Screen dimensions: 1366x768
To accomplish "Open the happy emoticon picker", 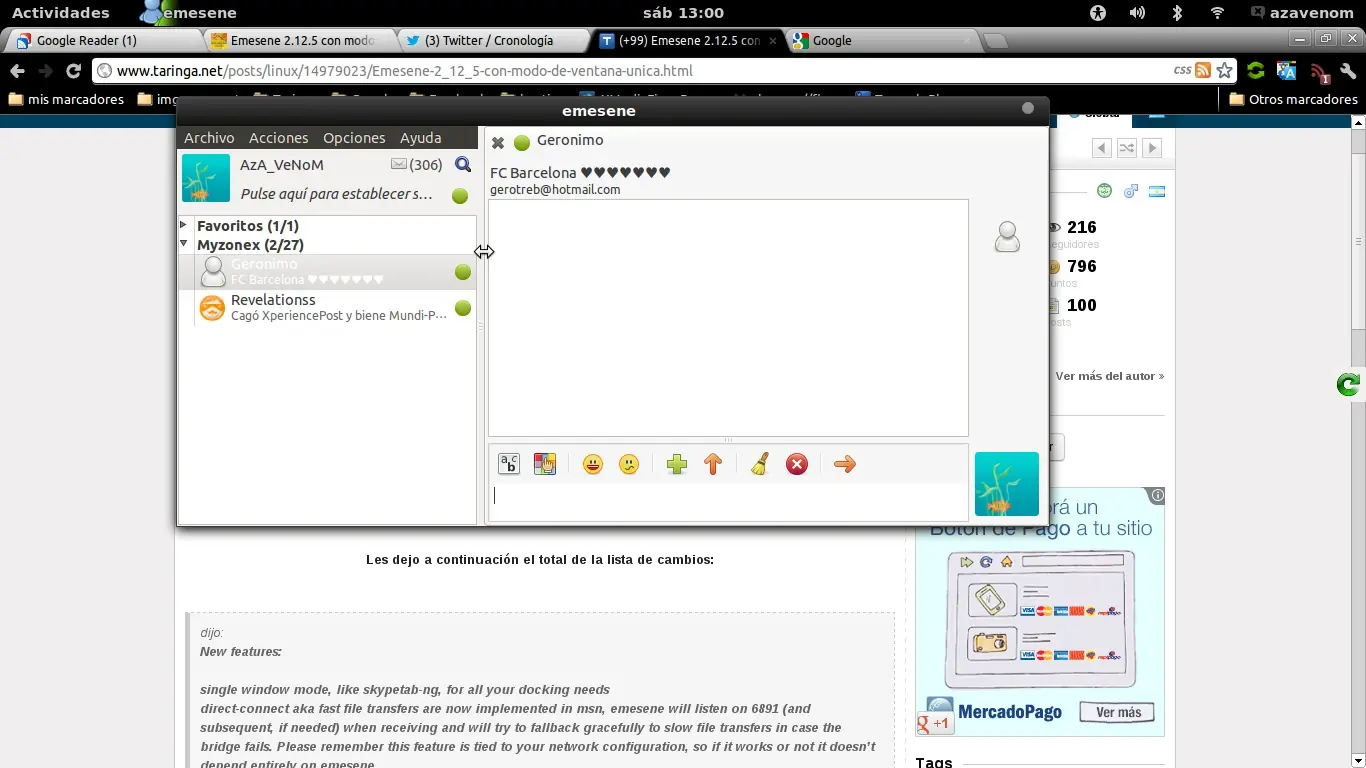I will [593, 464].
